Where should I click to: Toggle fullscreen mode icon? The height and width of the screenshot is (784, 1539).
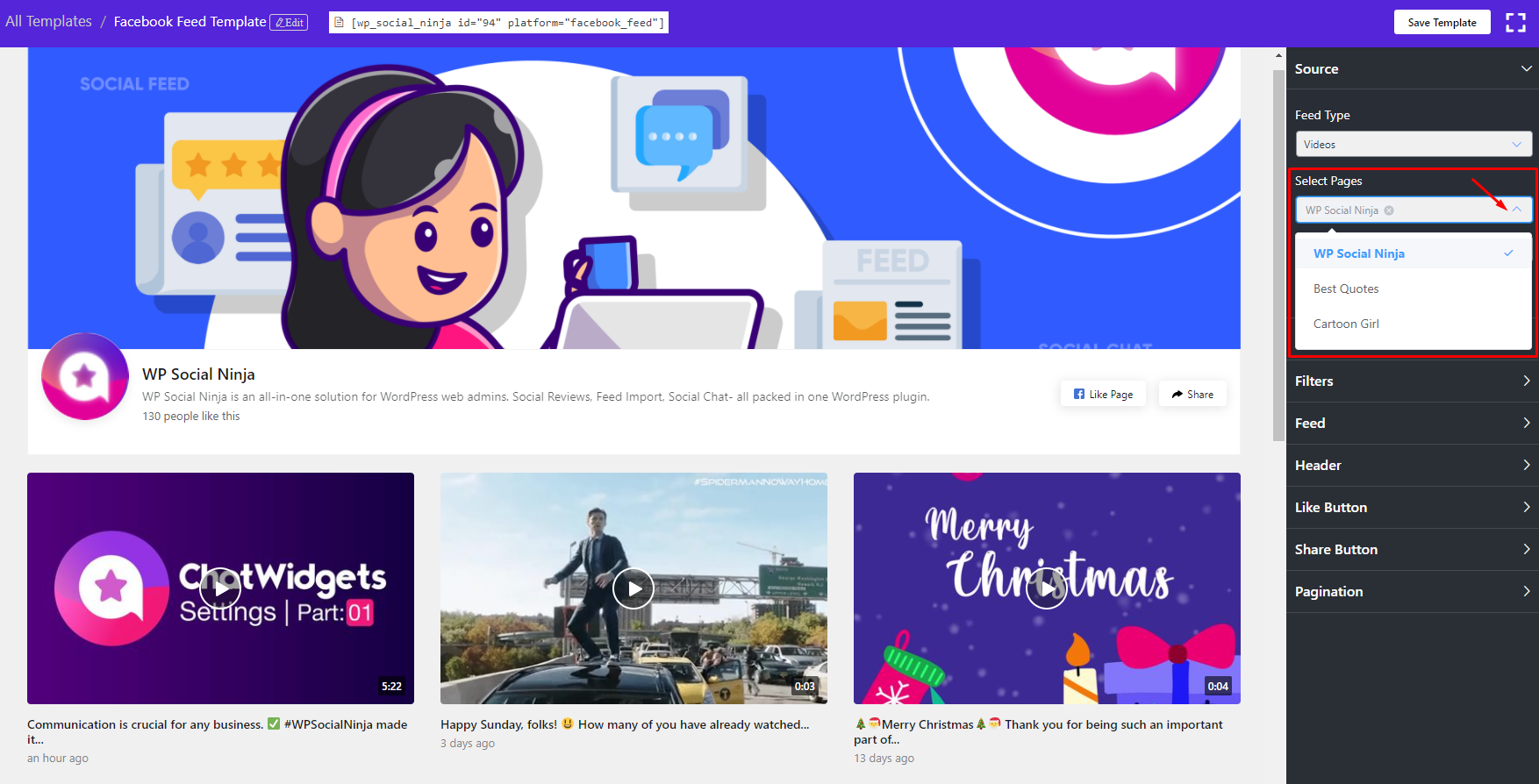pos(1515,22)
